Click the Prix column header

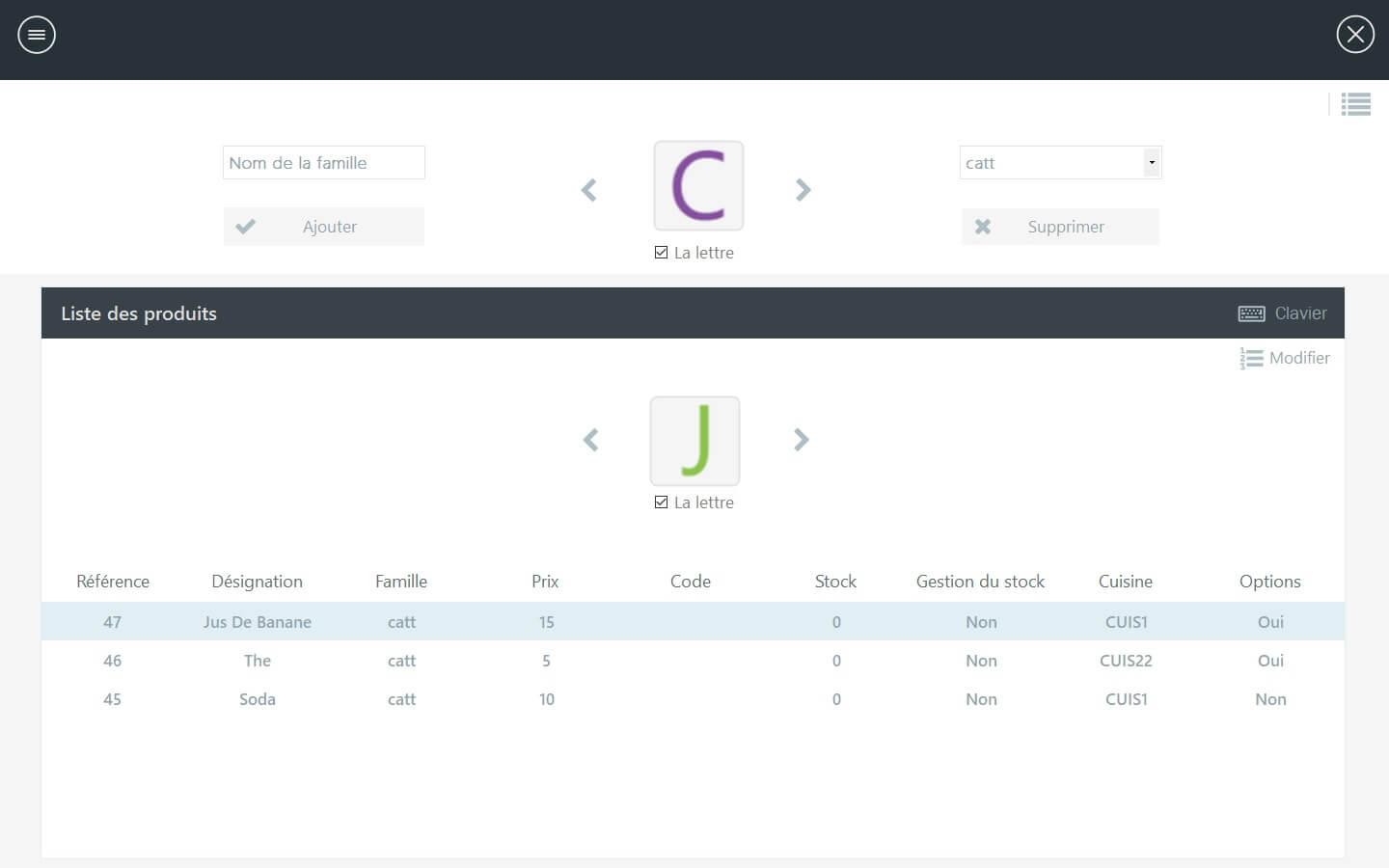click(545, 582)
